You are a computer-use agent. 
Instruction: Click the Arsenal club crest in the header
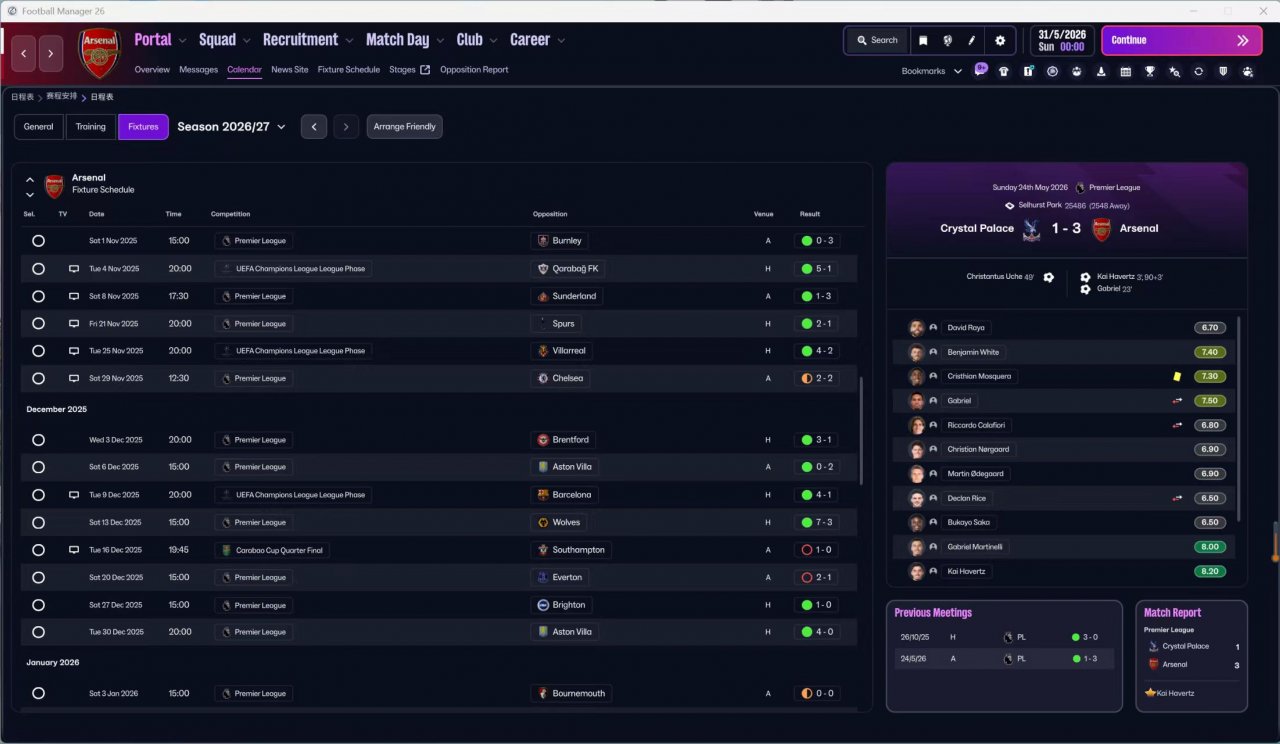pos(99,53)
